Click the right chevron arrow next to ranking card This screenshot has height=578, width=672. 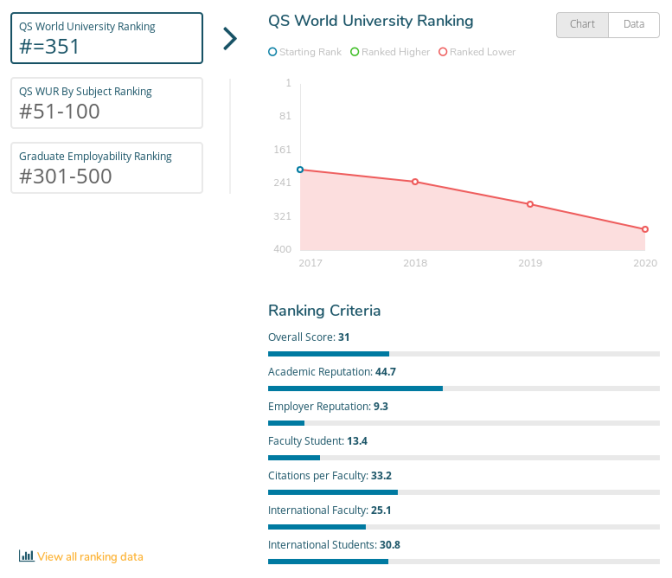[231, 39]
